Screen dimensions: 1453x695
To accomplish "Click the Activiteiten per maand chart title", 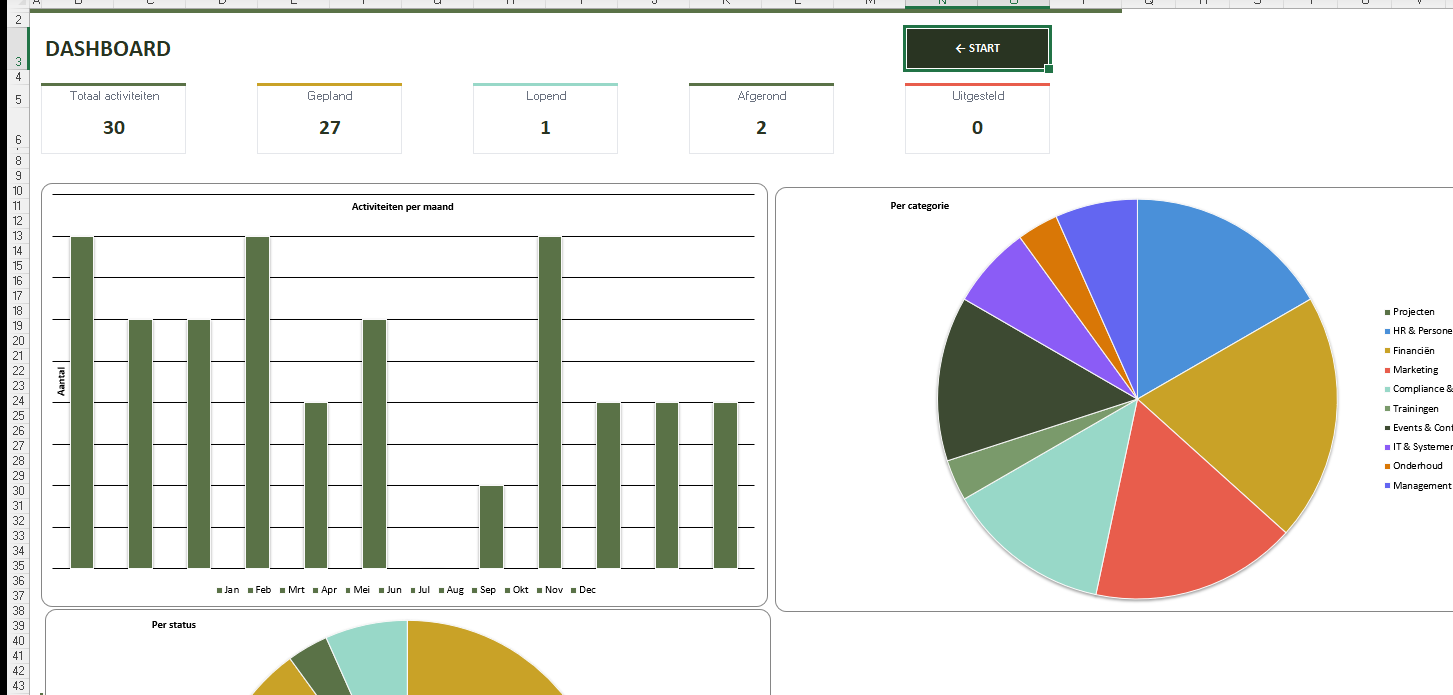I will (x=402, y=207).
